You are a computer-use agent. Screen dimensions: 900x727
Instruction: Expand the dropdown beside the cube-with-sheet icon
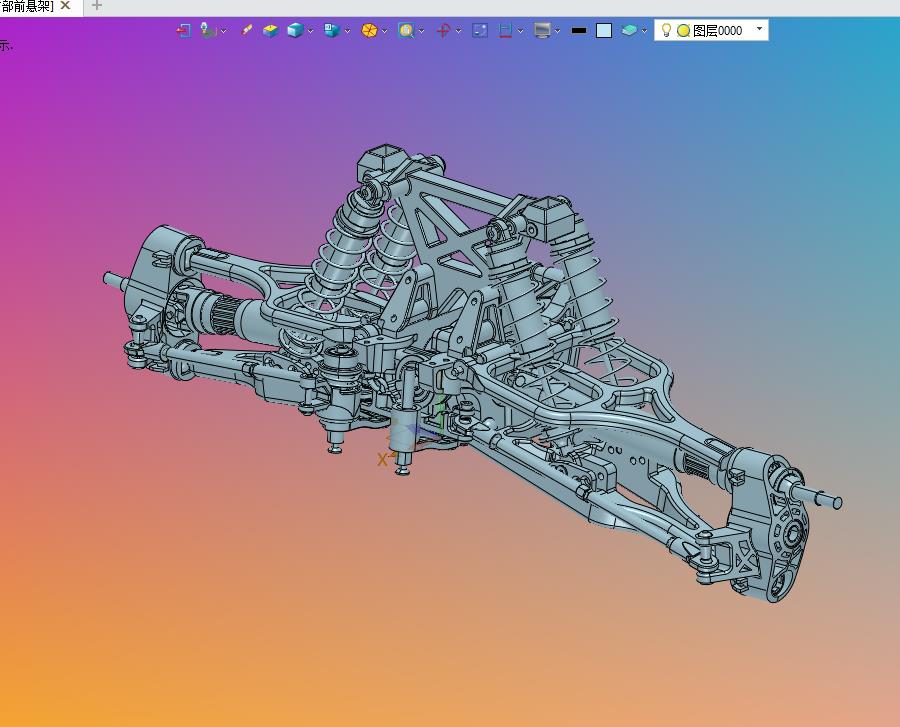(347, 31)
